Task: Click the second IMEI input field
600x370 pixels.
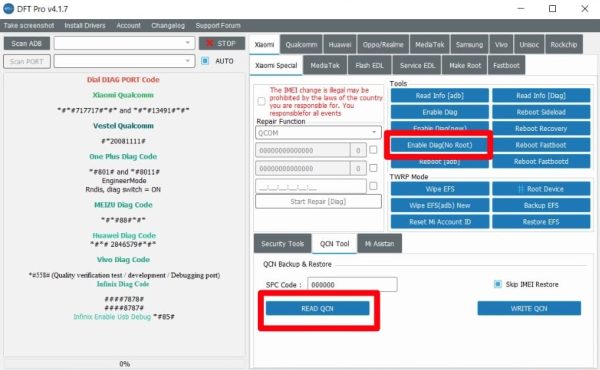Action: (x=302, y=168)
